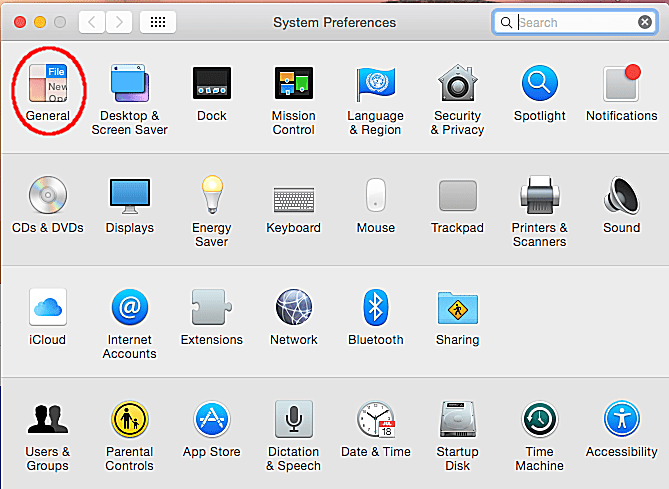Image resolution: width=669 pixels, height=489 pixels.
Task: Focus the Search field
Action: 575,22
